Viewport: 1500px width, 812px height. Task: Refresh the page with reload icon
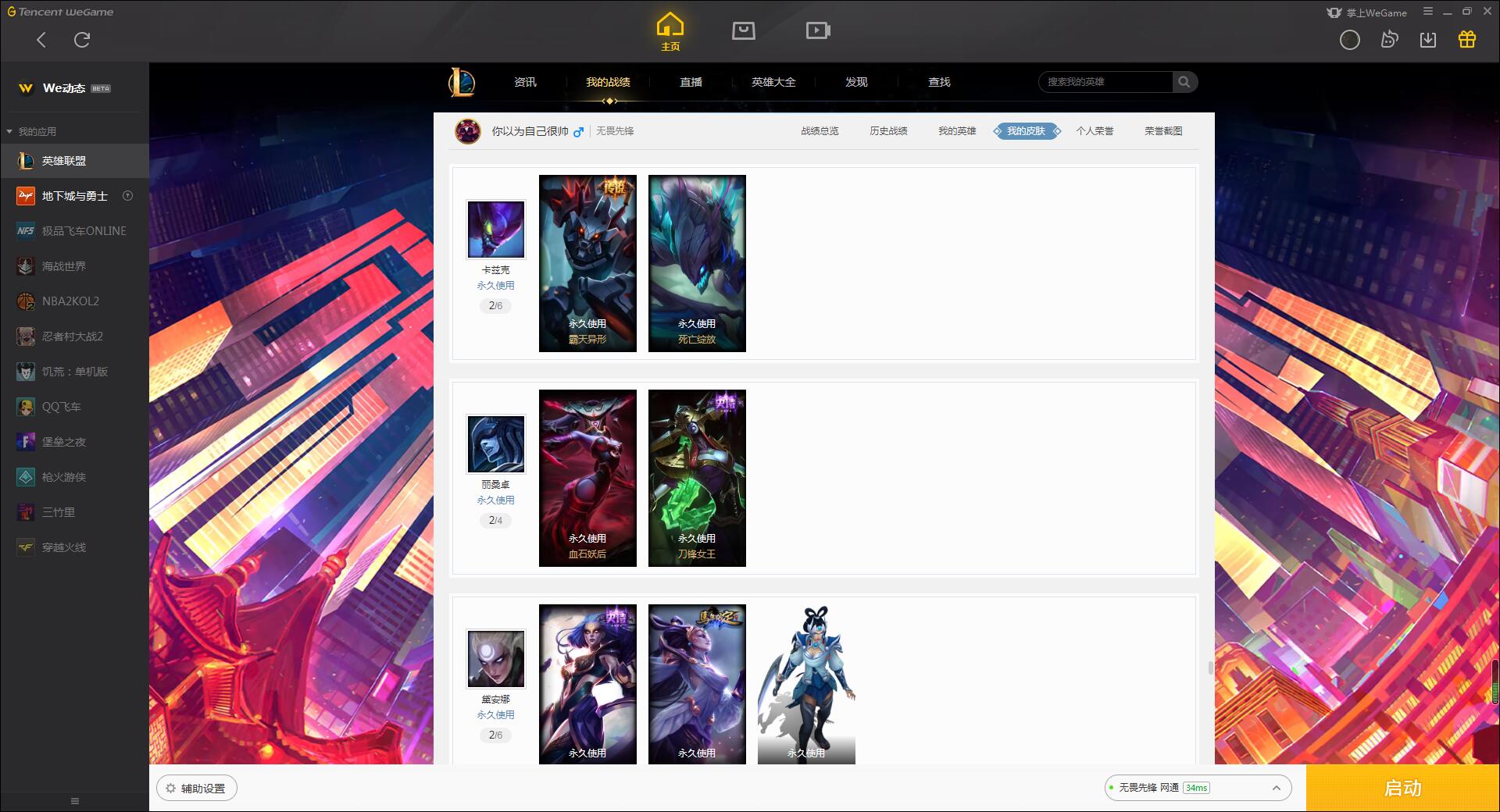coord(82,40)
